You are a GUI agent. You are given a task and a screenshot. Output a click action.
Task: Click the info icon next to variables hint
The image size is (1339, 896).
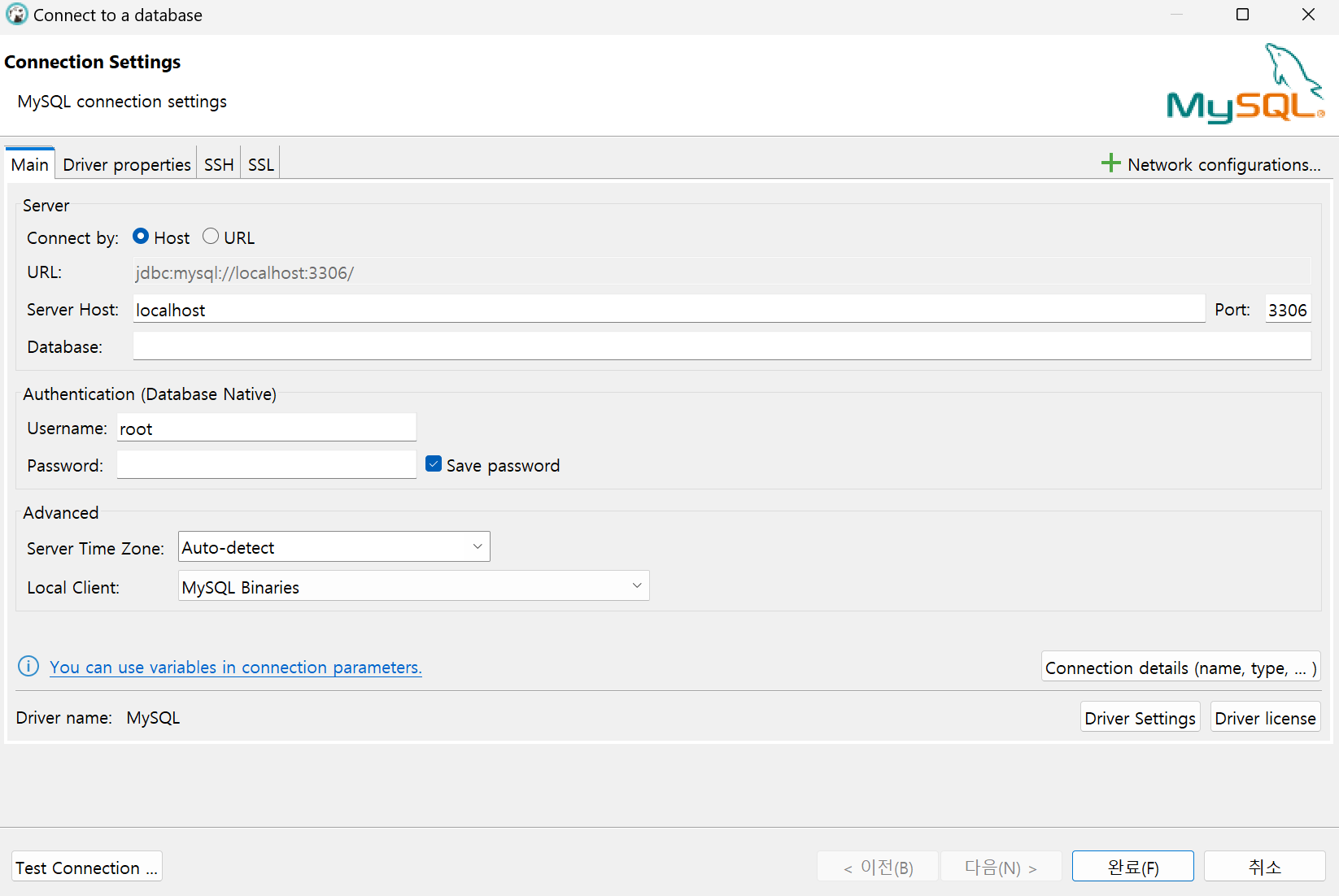coord(28,666)
